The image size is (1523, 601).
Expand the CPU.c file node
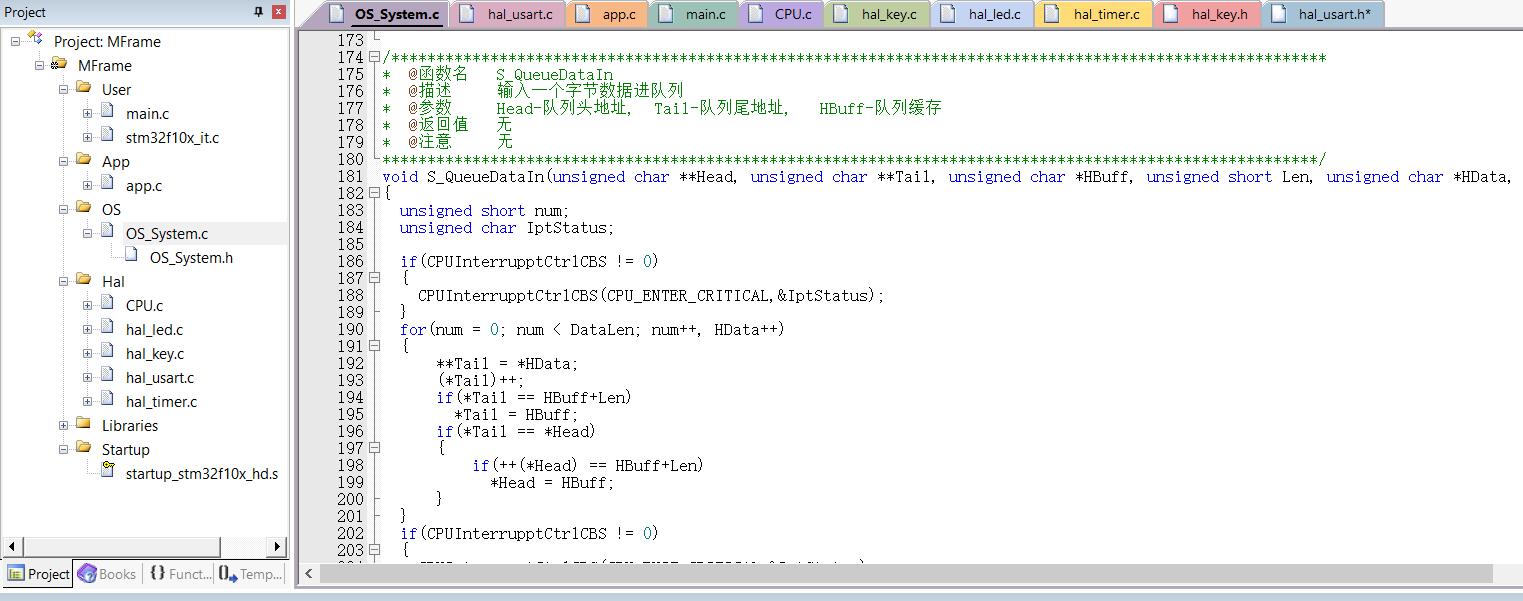87,305
